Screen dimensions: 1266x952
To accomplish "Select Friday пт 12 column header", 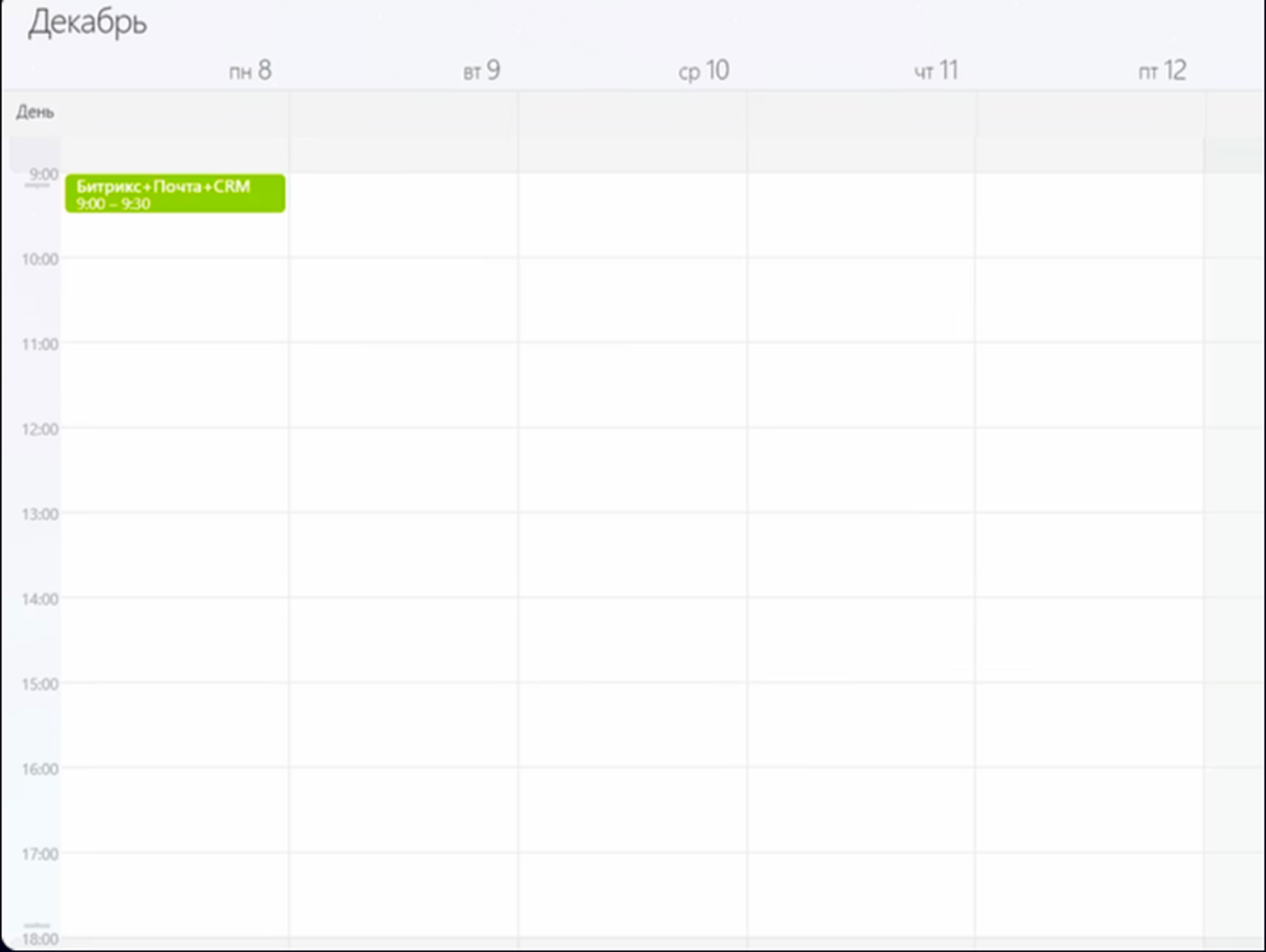I will coord(1162,70).
